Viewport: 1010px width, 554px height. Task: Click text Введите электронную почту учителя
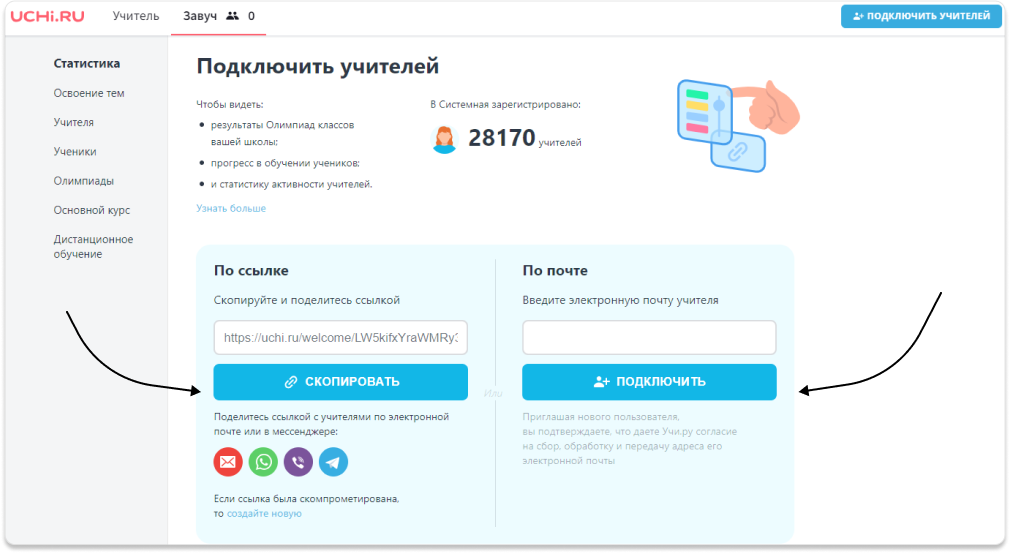pyautogui.click(x=620, y=300)
